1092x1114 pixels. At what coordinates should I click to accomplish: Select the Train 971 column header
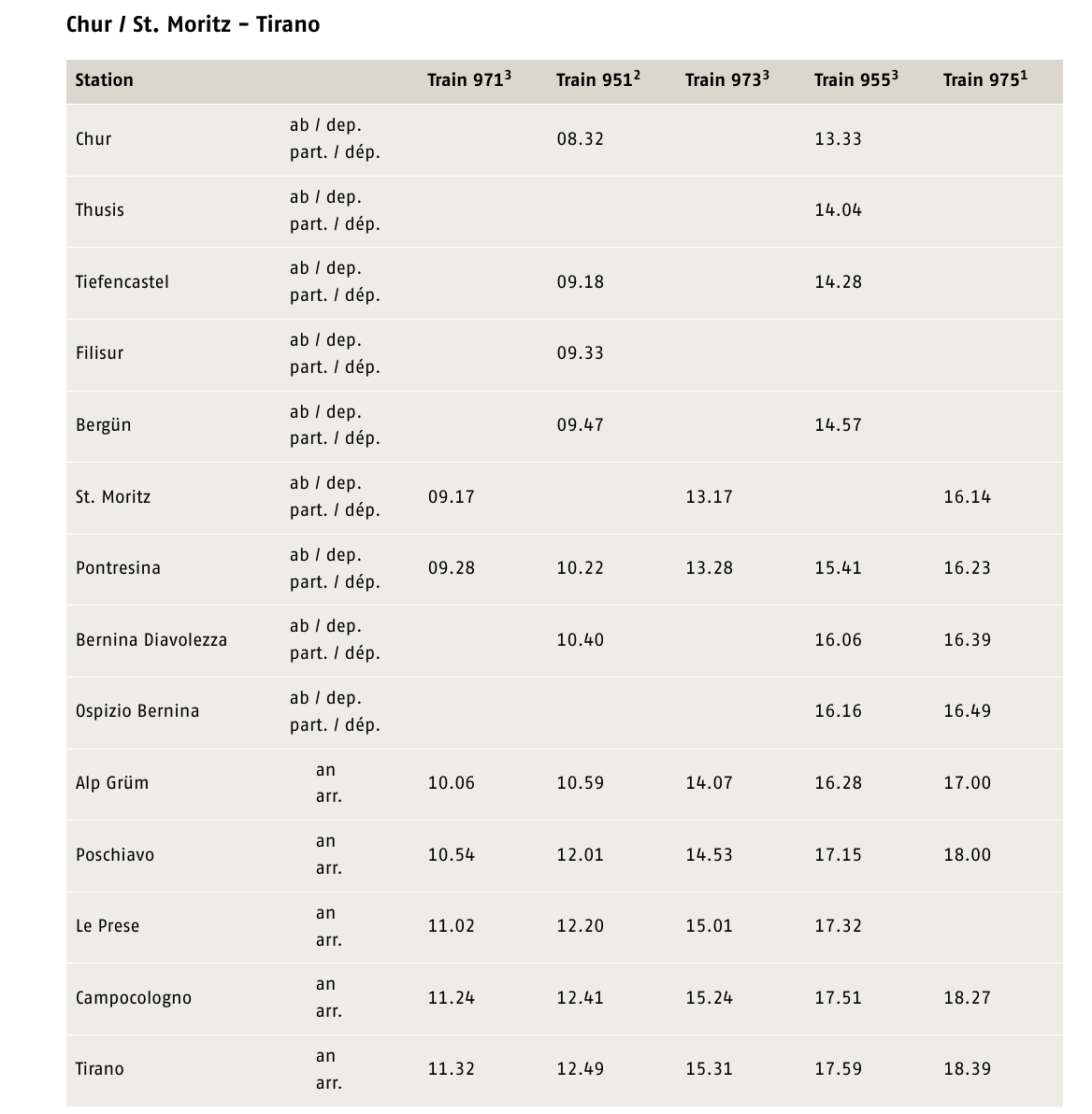[469, 79]
